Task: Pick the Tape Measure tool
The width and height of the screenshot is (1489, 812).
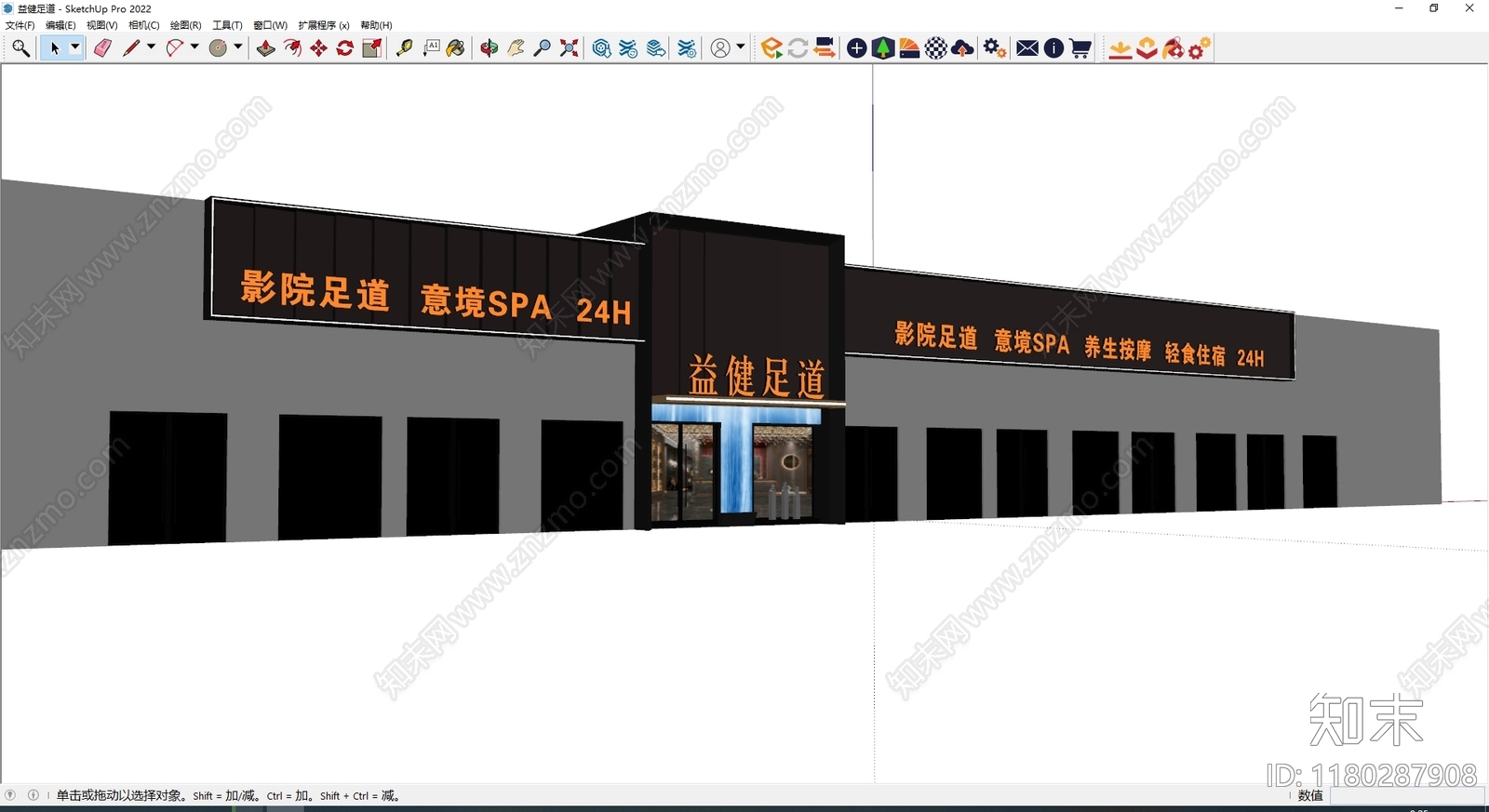Action: [x=405, y=48]
